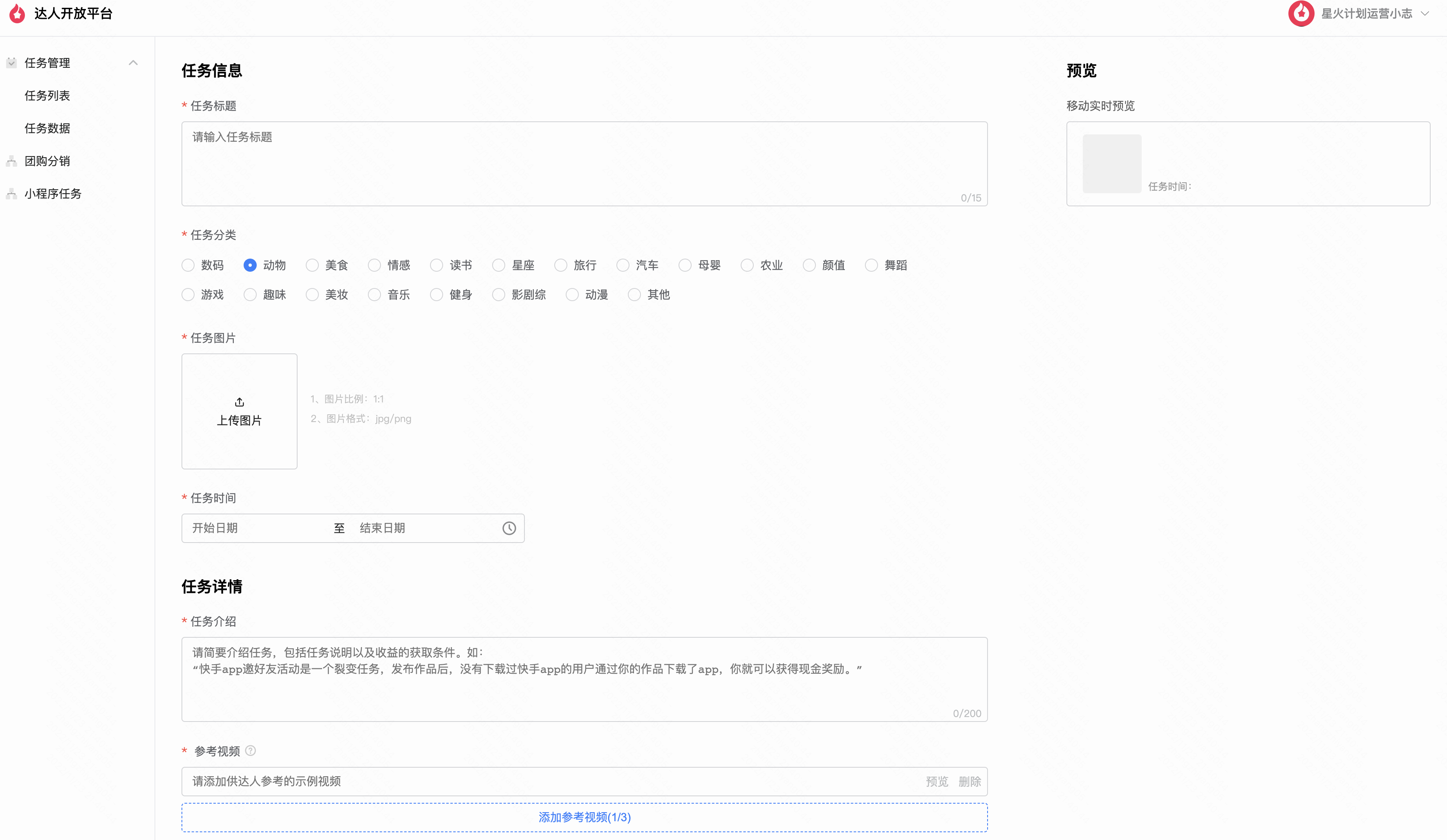Select the 颜值 category
The width and height of the screenshot is (1447, 840).
(x=824, y=265)
